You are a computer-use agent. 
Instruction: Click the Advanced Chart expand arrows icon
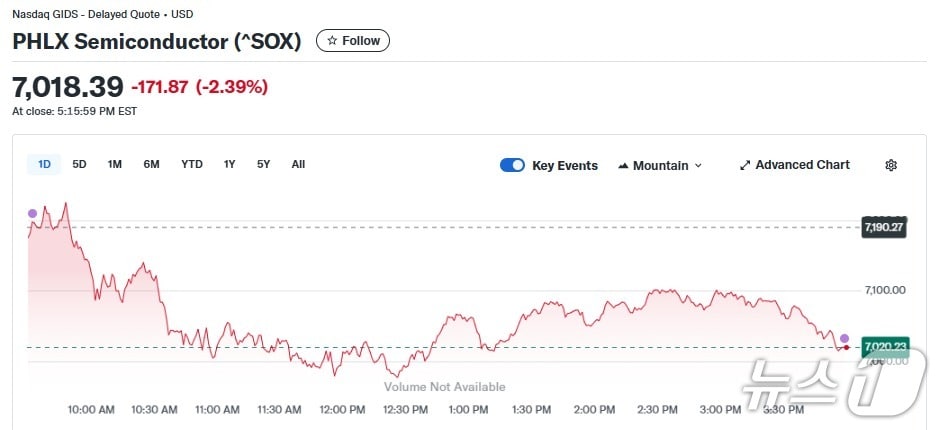point(745,165)
